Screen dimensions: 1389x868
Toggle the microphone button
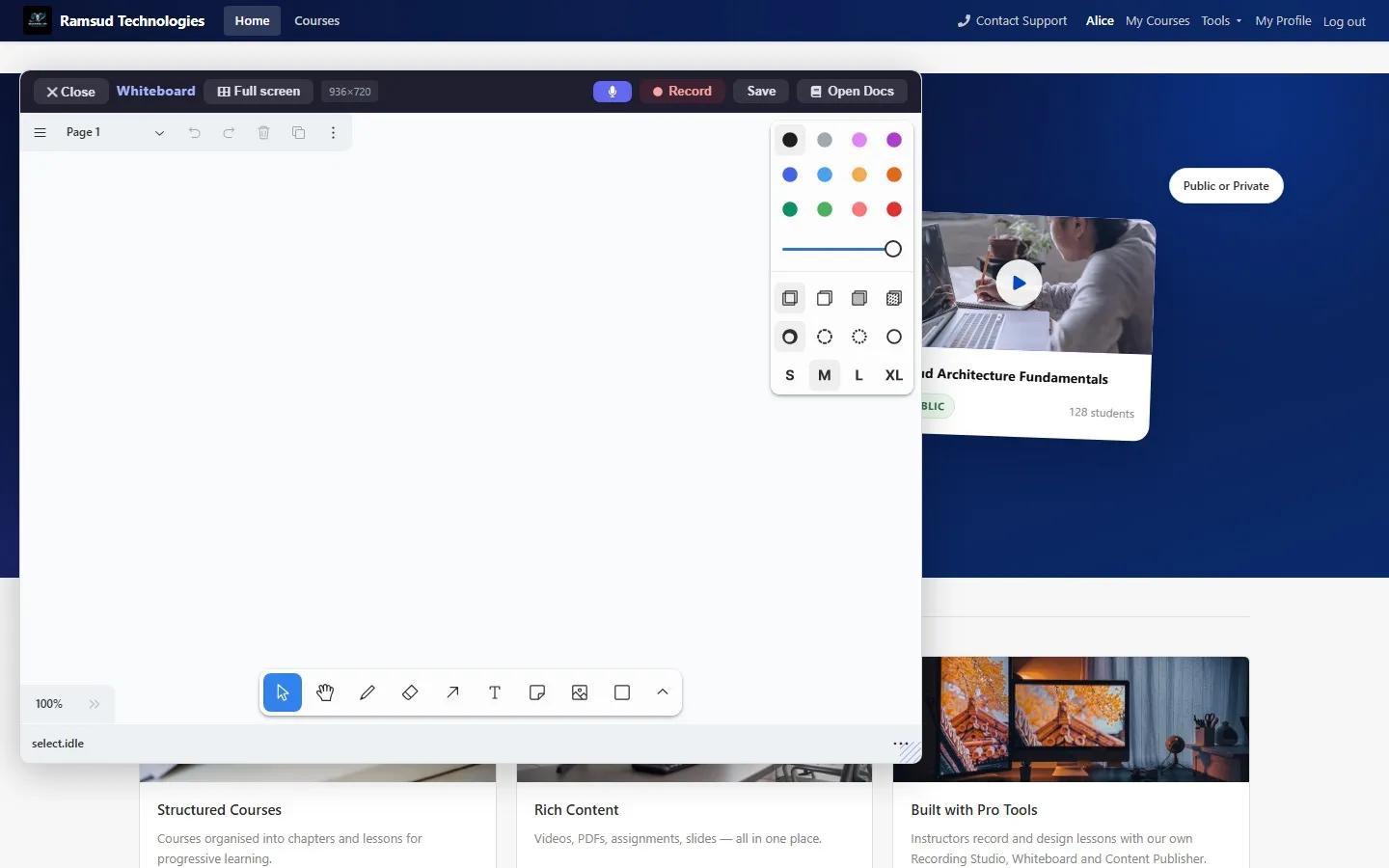point(613,92)
